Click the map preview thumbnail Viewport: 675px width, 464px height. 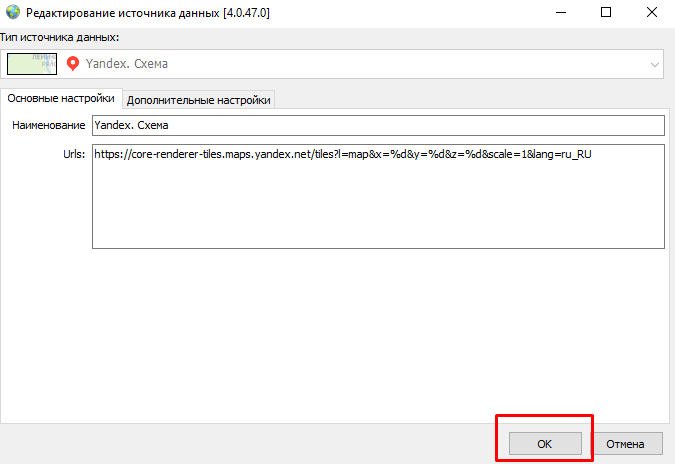(x=32, y=64)
